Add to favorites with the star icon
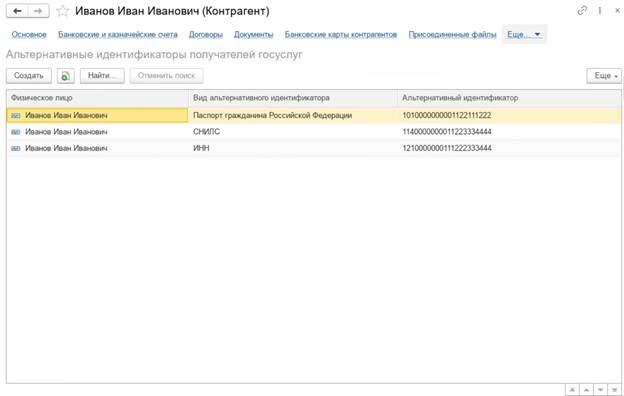Screen dimensions: 624x396 [x=62, y=11]
